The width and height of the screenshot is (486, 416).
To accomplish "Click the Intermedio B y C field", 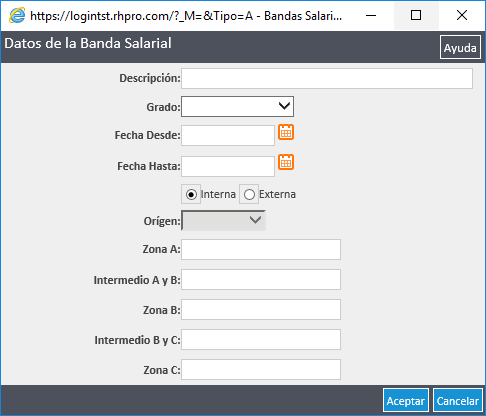I will pyautogui.click(x=261, y=340).
